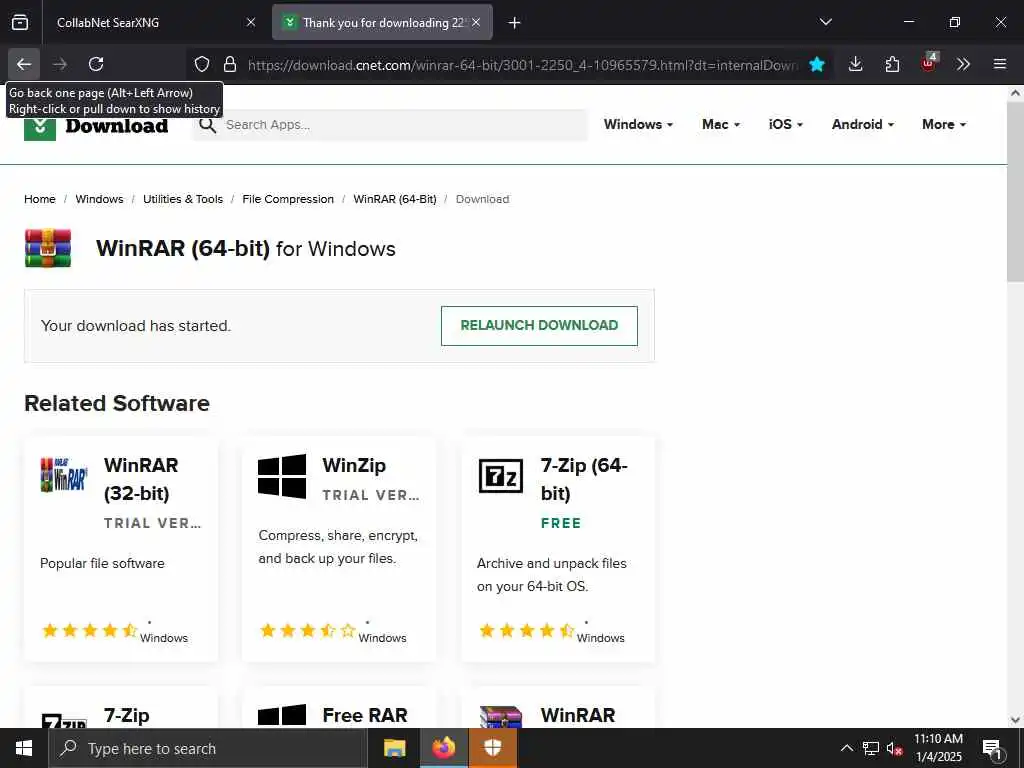Screen dimensions: 1024x768
Task: Click star rating on WinZip card
Action: click(x=307, y=630)
